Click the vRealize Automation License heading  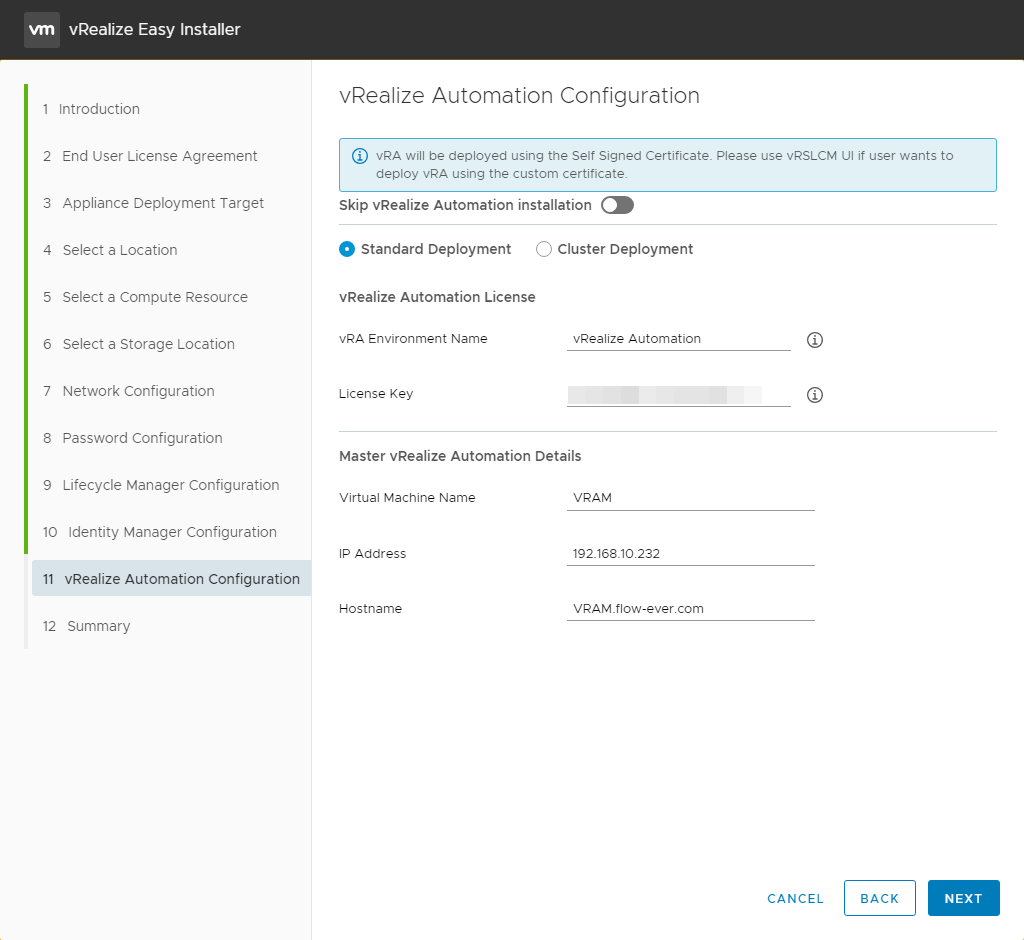click(x=437, y=297)
